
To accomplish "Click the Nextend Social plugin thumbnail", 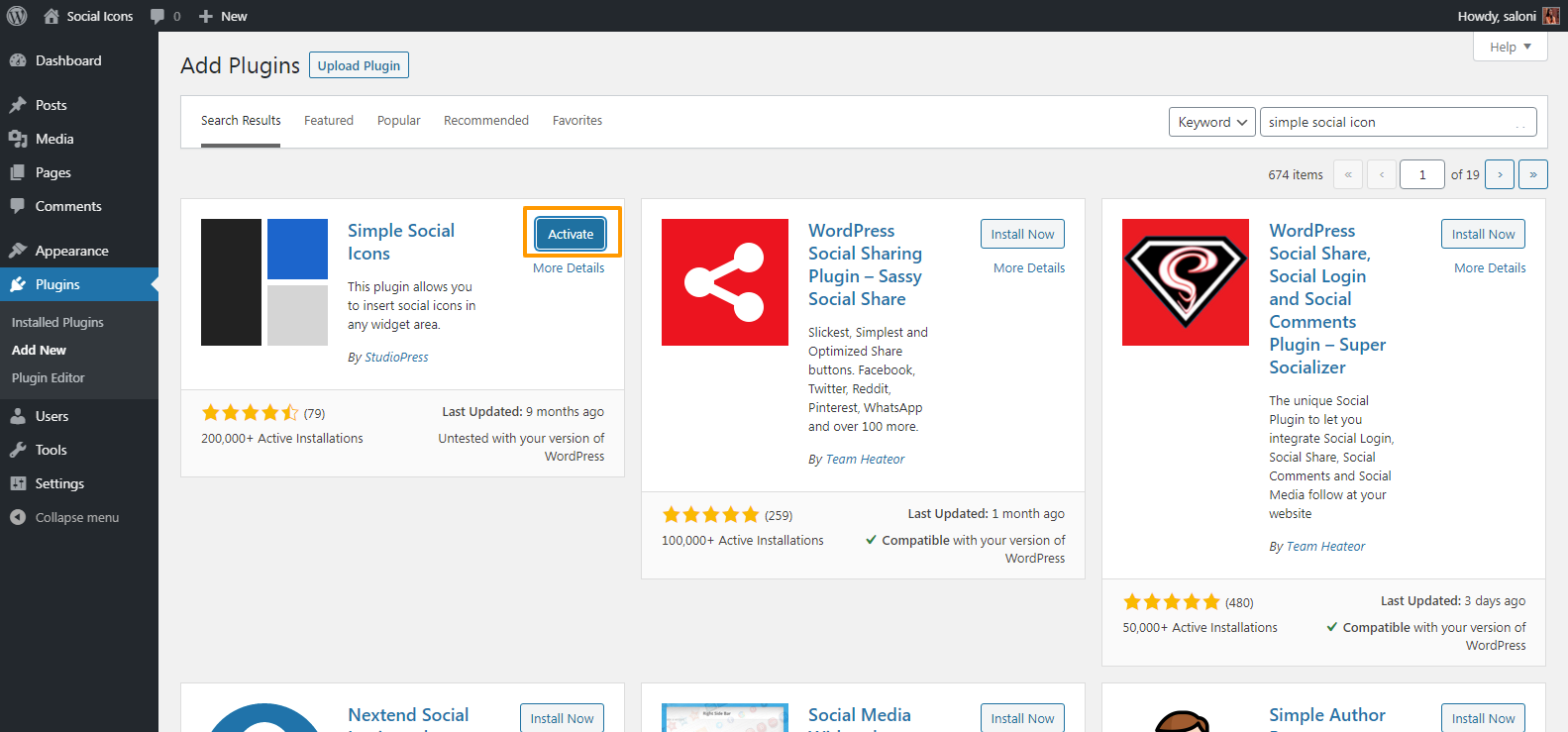I will click(264, 718).
